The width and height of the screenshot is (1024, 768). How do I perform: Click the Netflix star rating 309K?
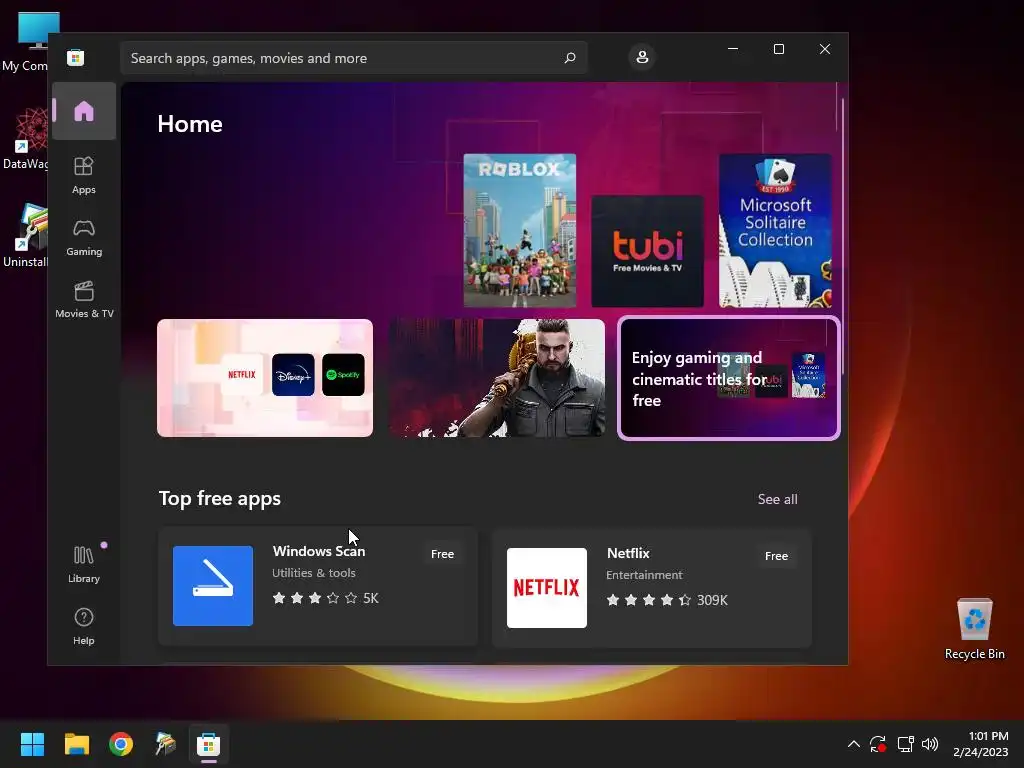click(x=667, y=600)
